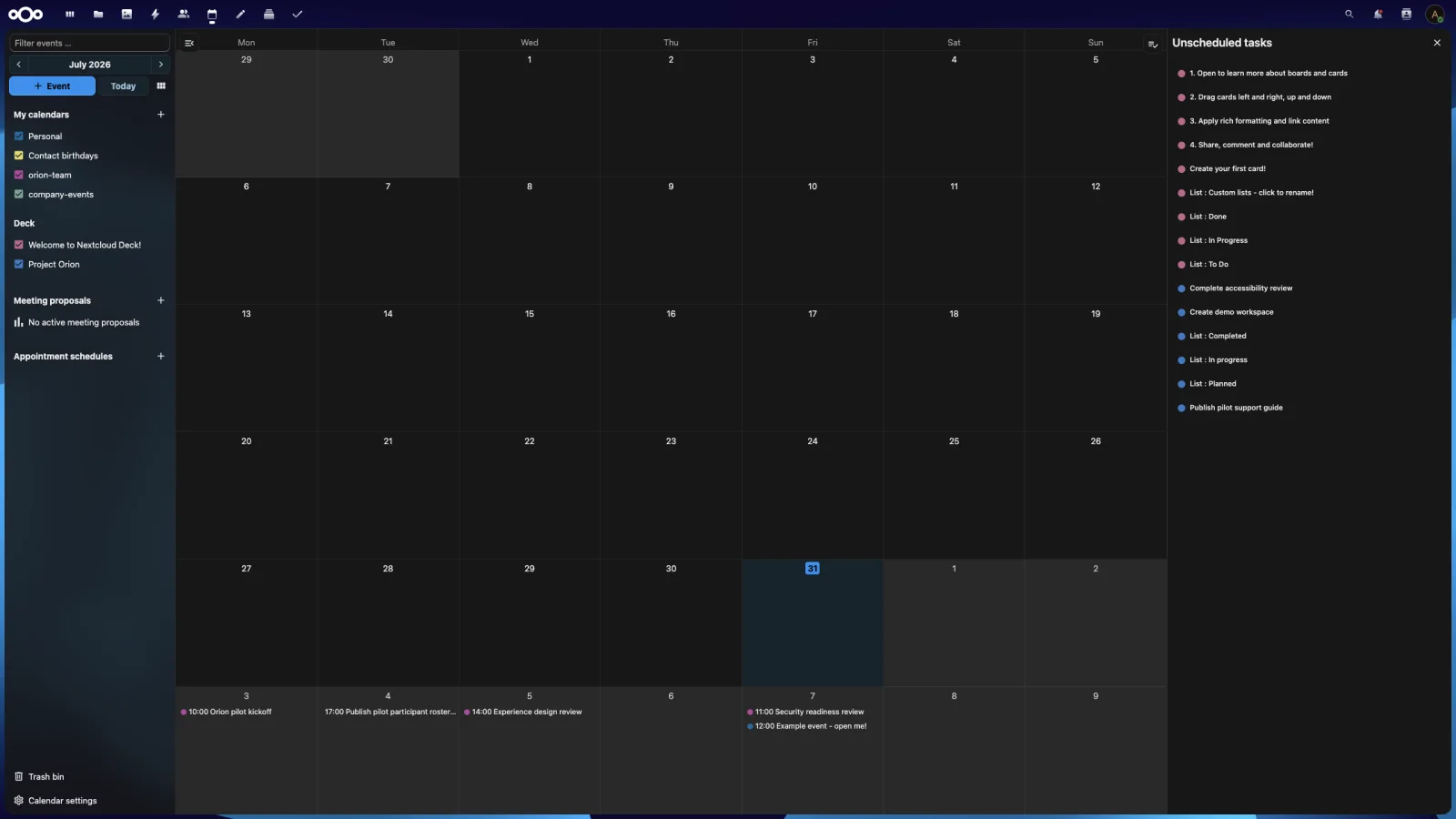Open the Dashboard app icon
This screenshot has height=819, width=1456.
coord(70,14)
